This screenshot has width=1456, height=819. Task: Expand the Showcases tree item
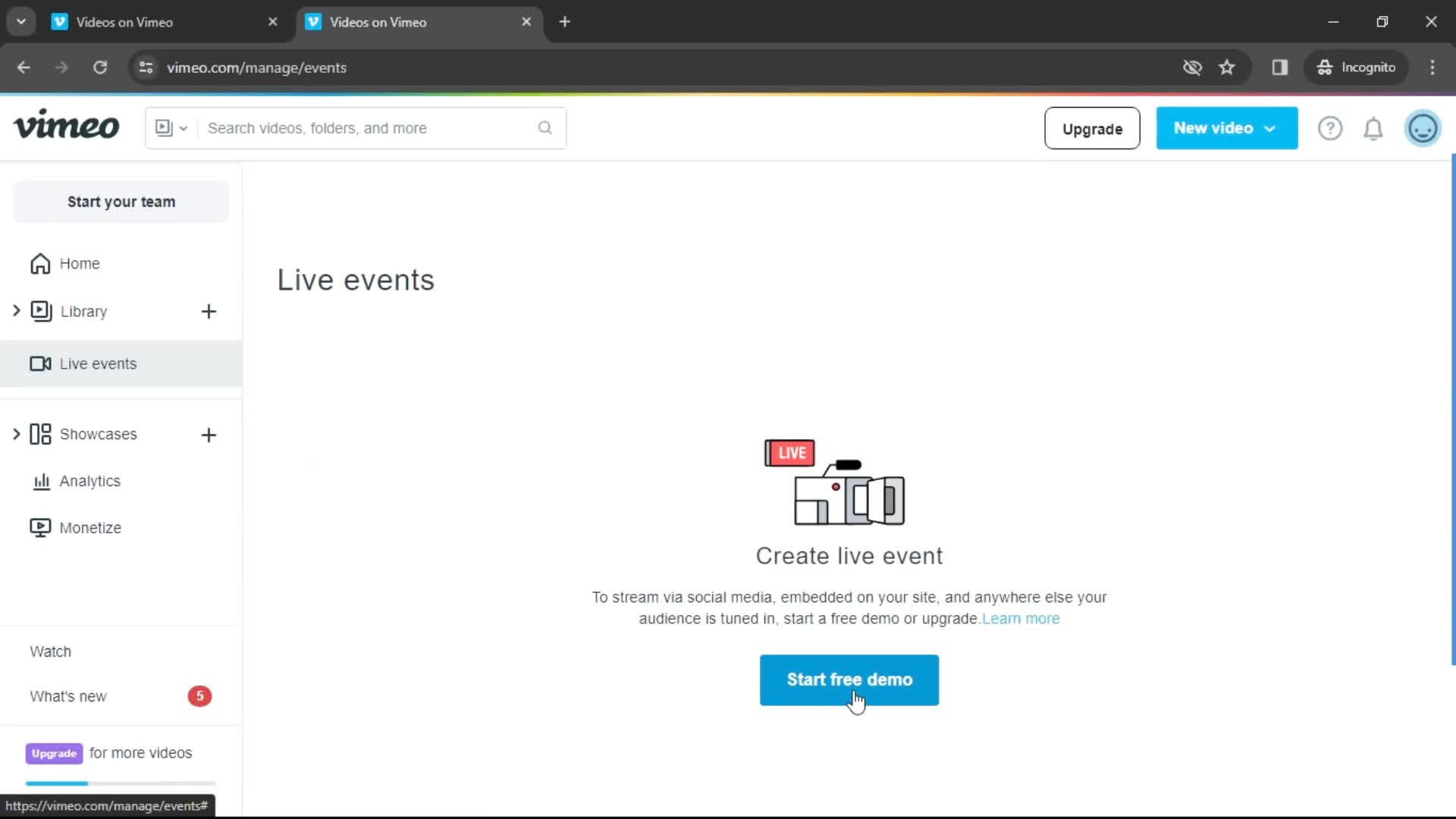click(x=16, y=433)
